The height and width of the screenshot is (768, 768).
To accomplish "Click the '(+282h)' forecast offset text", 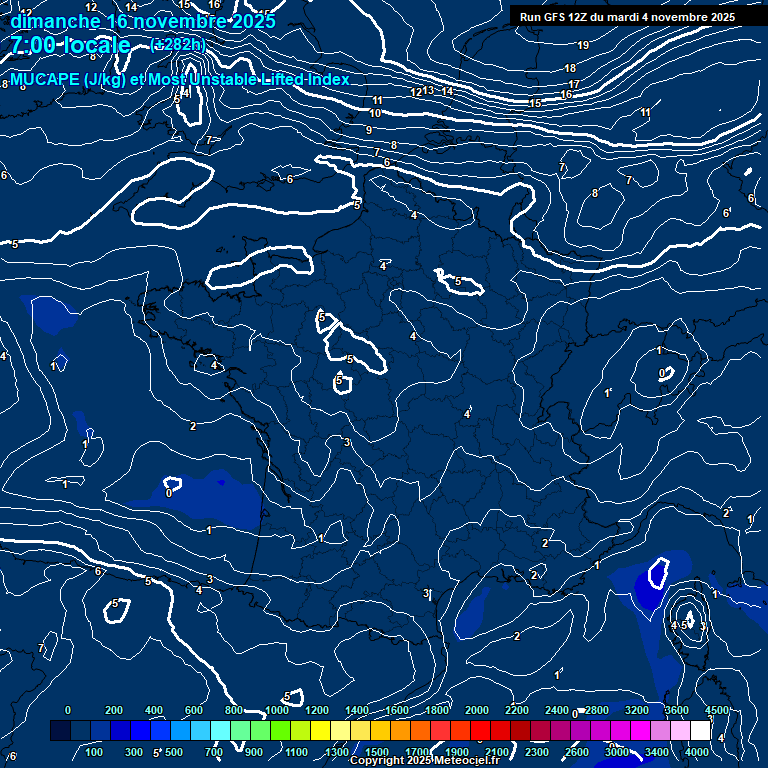I will coord(178,45).
